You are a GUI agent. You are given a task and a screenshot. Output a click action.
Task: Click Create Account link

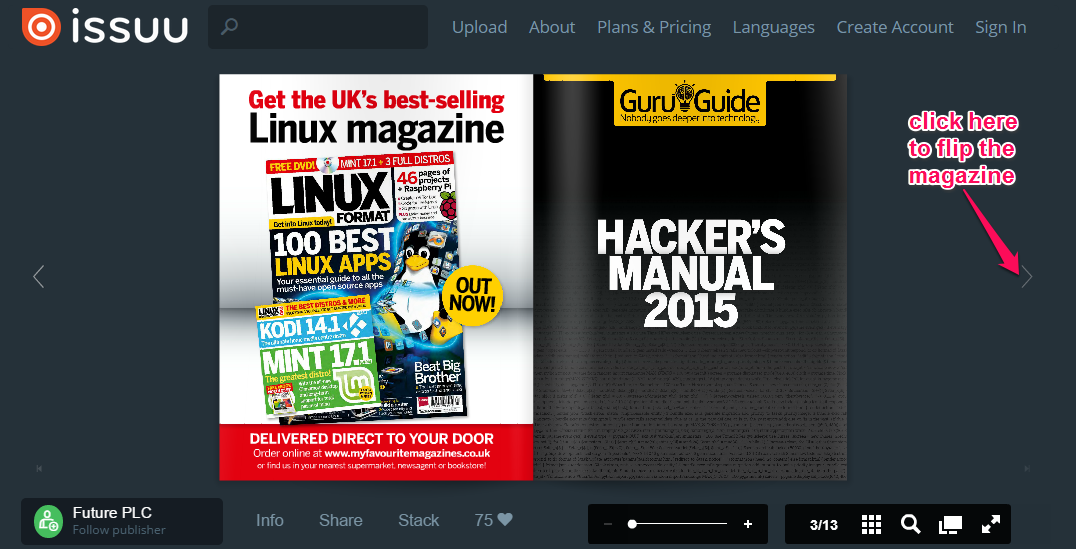point(895,27)
